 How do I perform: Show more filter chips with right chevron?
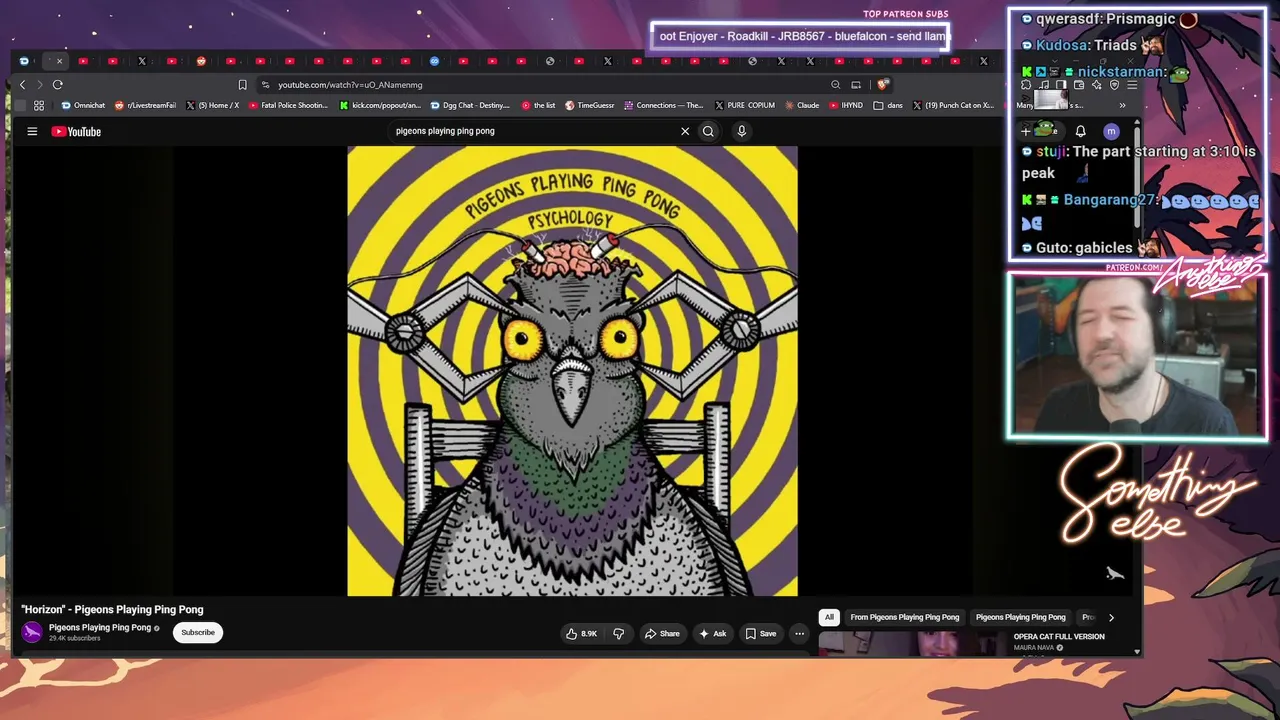[x=1111, y=617]
